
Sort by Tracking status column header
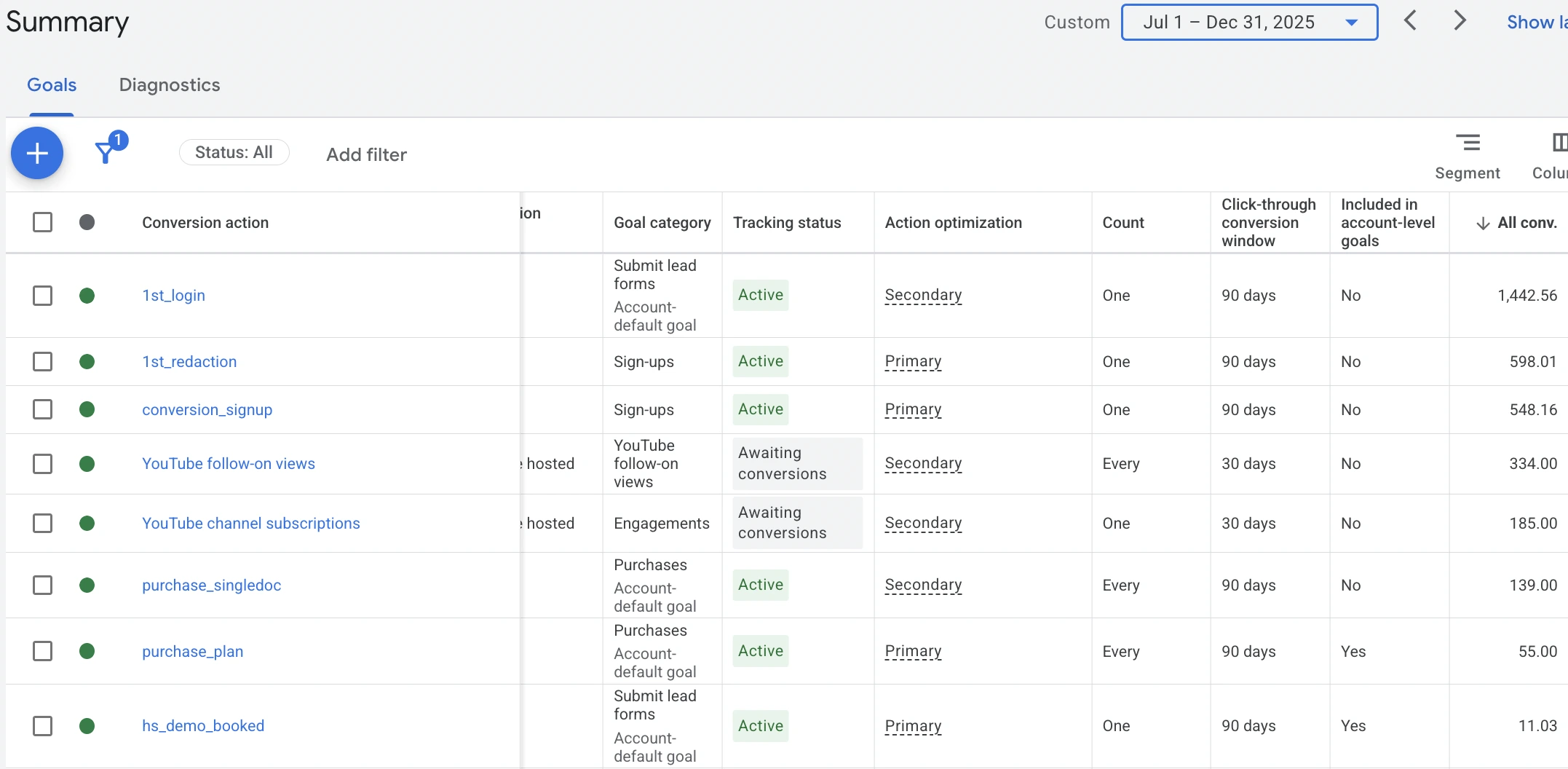tap(787, 222)
